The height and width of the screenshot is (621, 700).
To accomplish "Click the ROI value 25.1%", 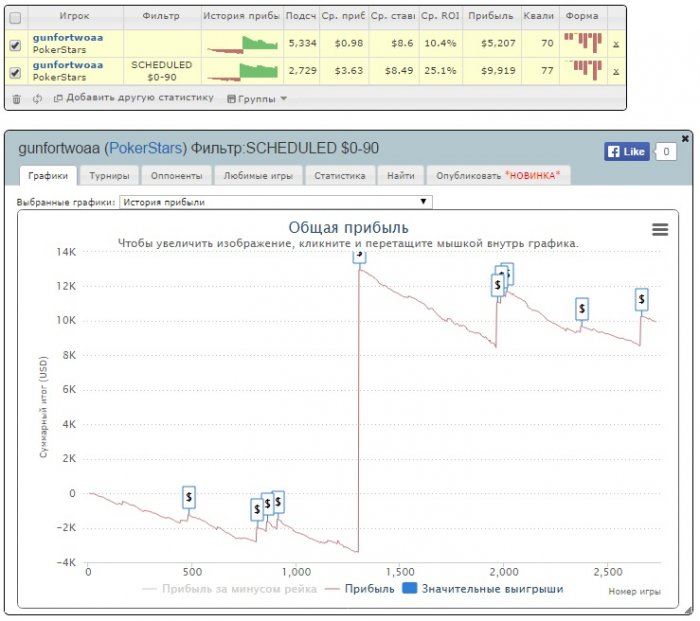I will 440,71.
